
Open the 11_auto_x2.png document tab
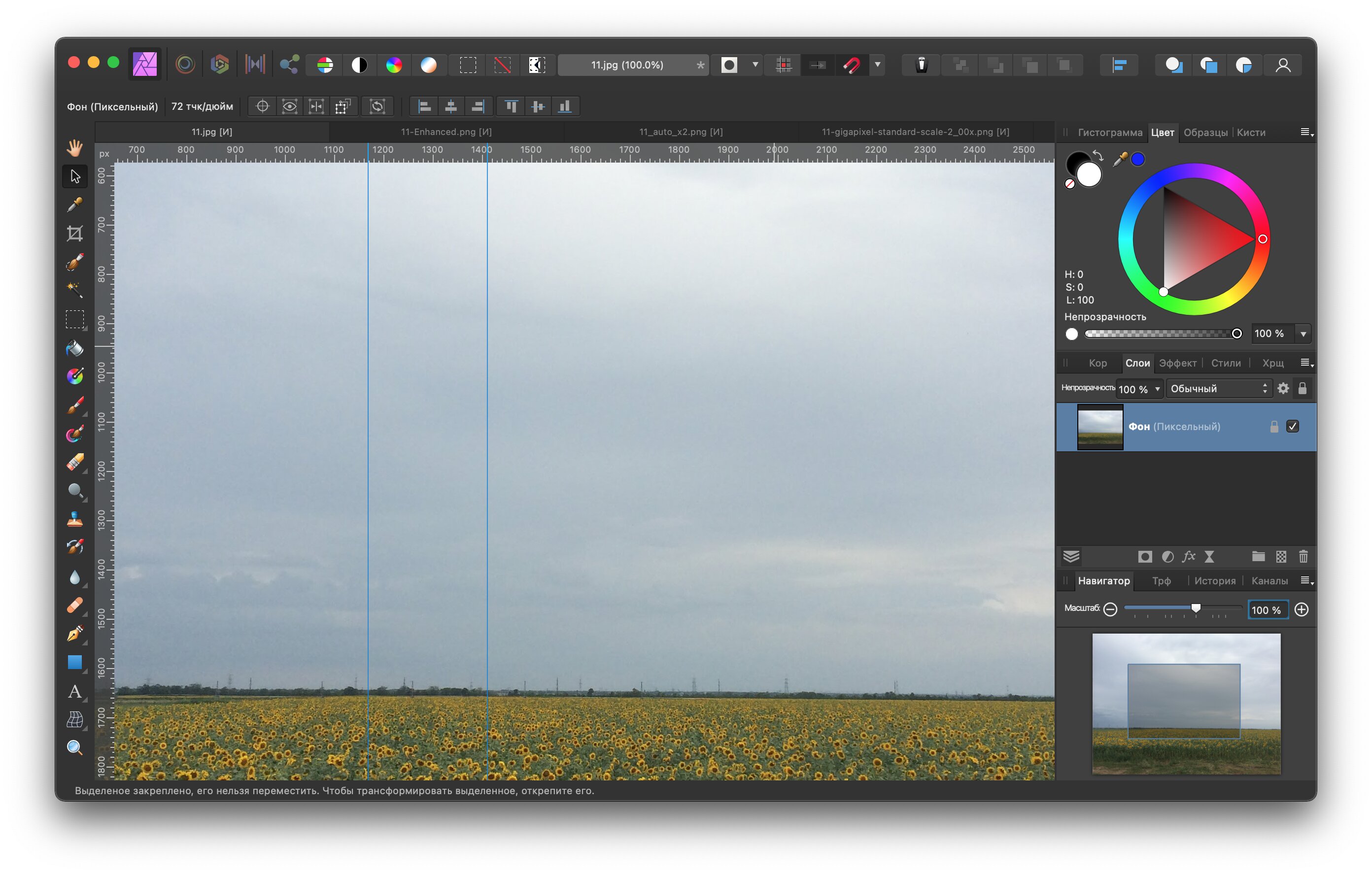681,132
